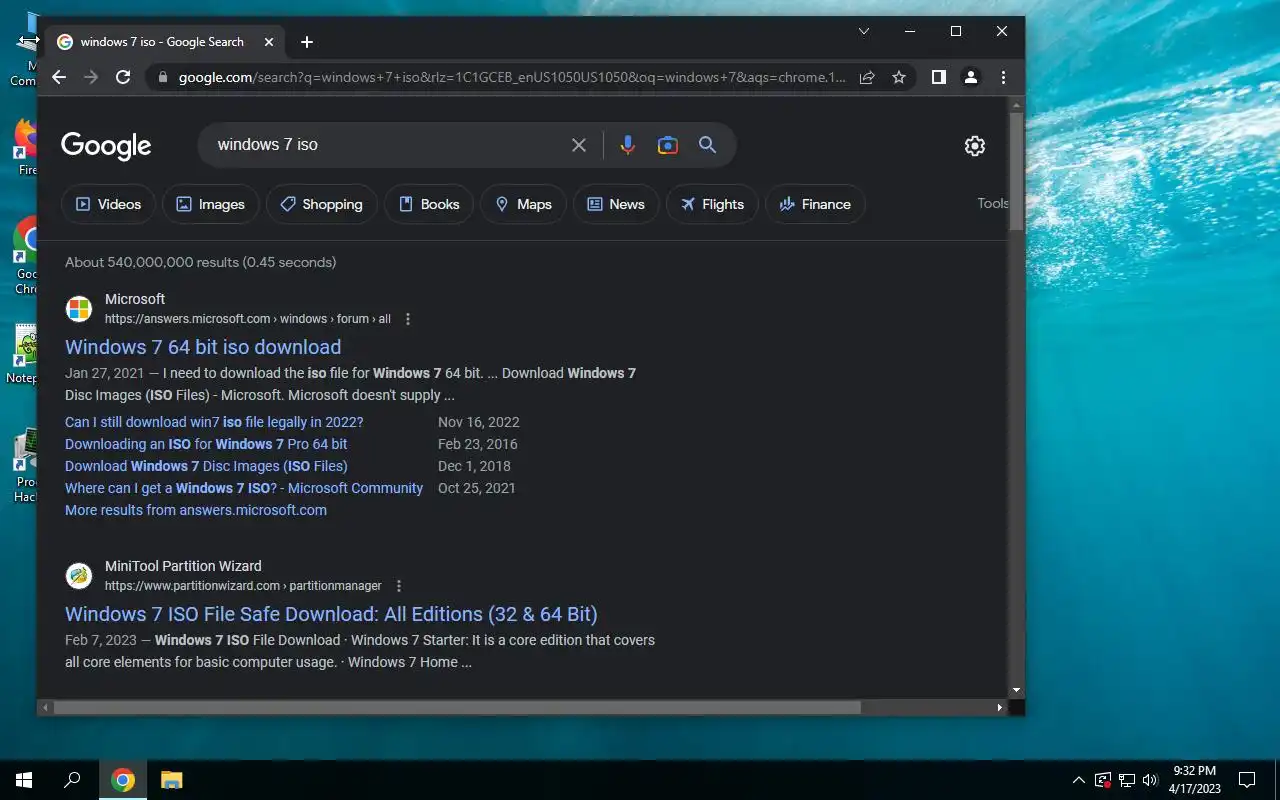
Task: Open 'Windows 7 ISO File Safe Download' result
Action: [x=331, y=614]
